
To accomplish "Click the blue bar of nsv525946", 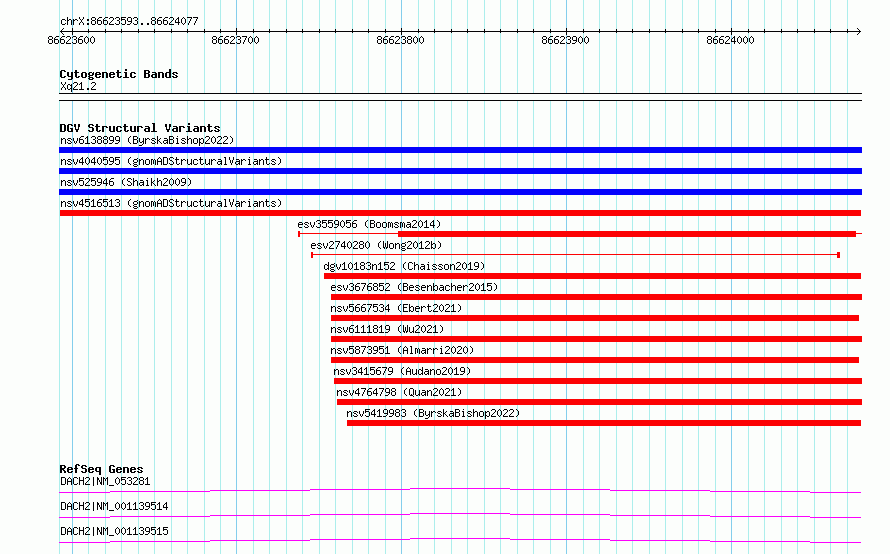I will [x=460, y=192].
